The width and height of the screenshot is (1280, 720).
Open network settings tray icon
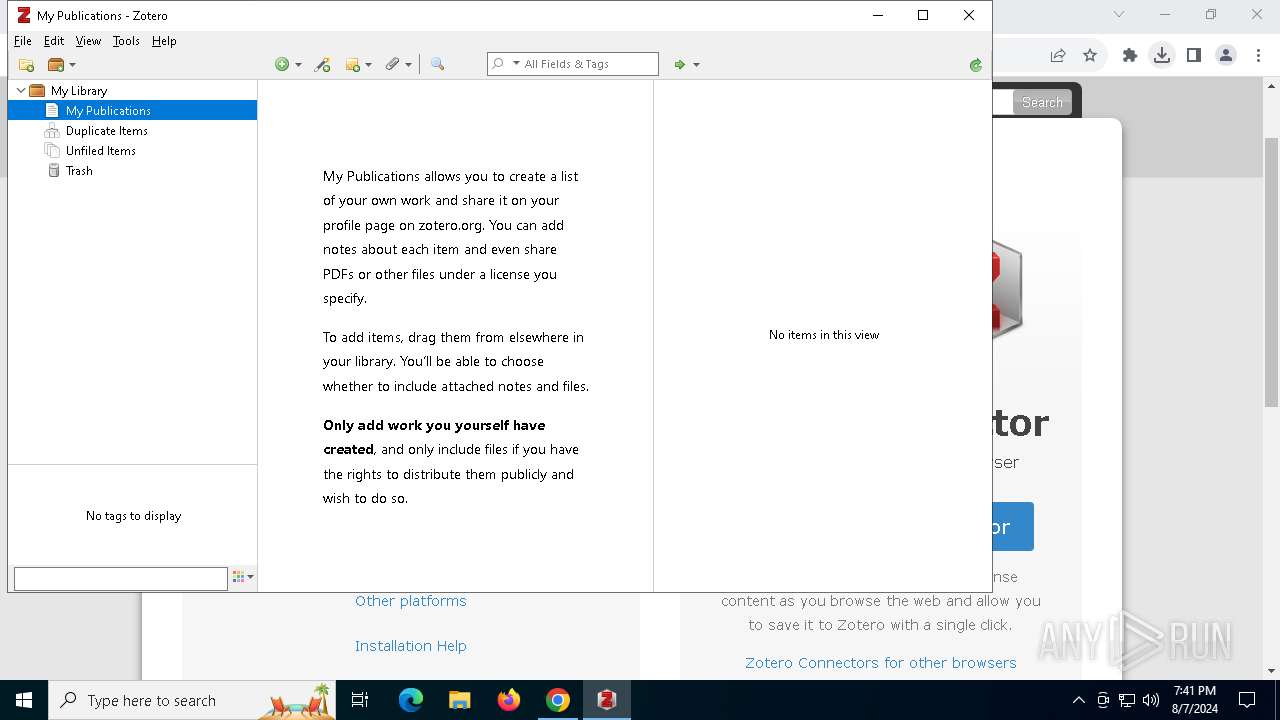pos(1127,700)
